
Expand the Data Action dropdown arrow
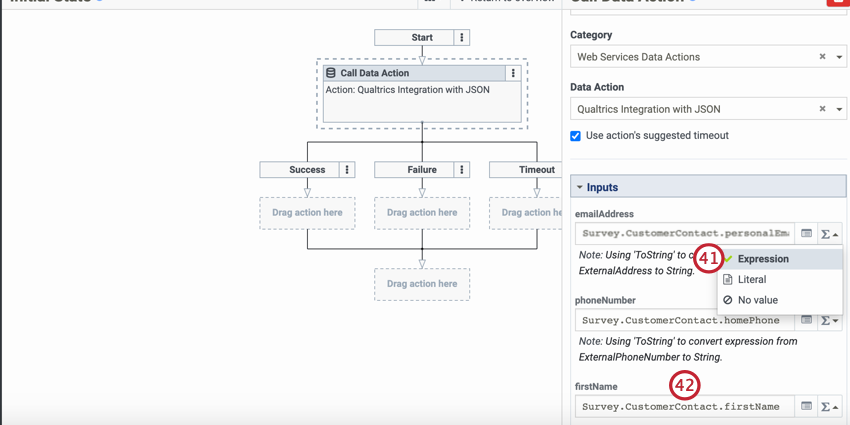click(839, 109)
